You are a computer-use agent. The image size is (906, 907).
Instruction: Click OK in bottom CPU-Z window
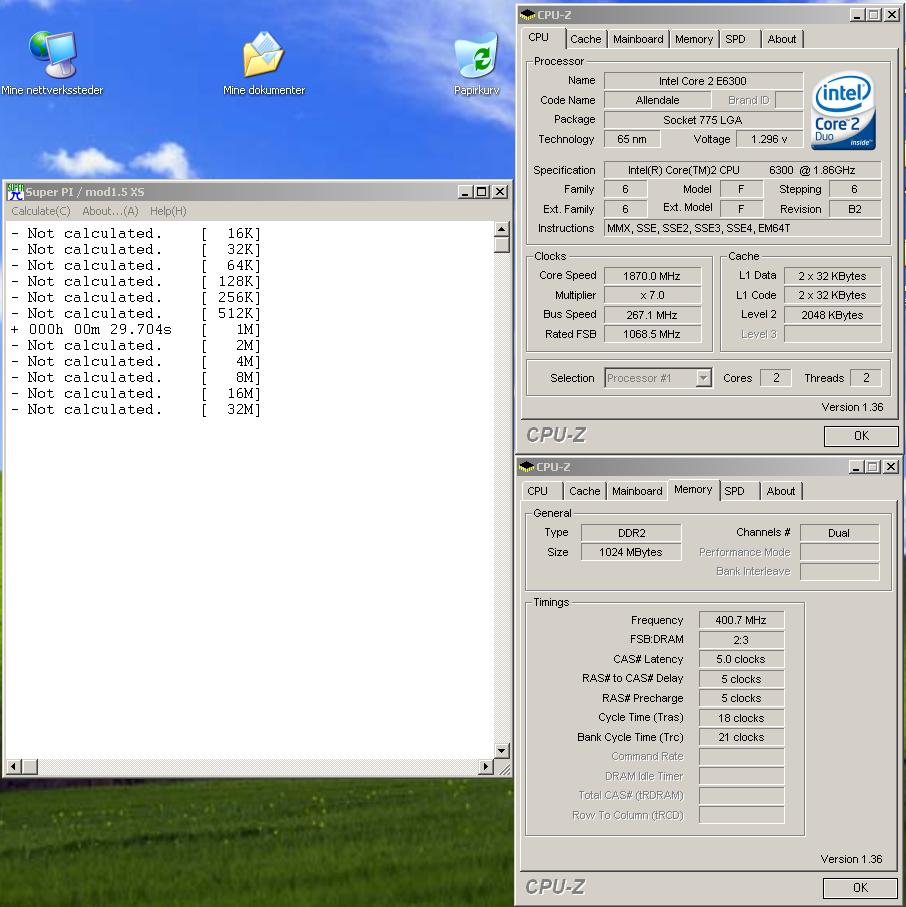860,887
